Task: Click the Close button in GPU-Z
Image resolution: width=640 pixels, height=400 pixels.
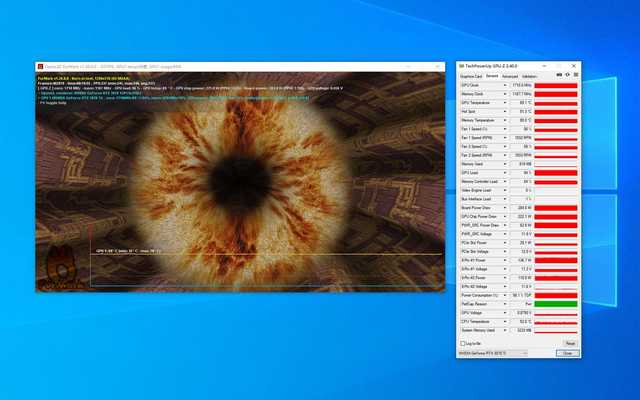Action: pos(568,353)
